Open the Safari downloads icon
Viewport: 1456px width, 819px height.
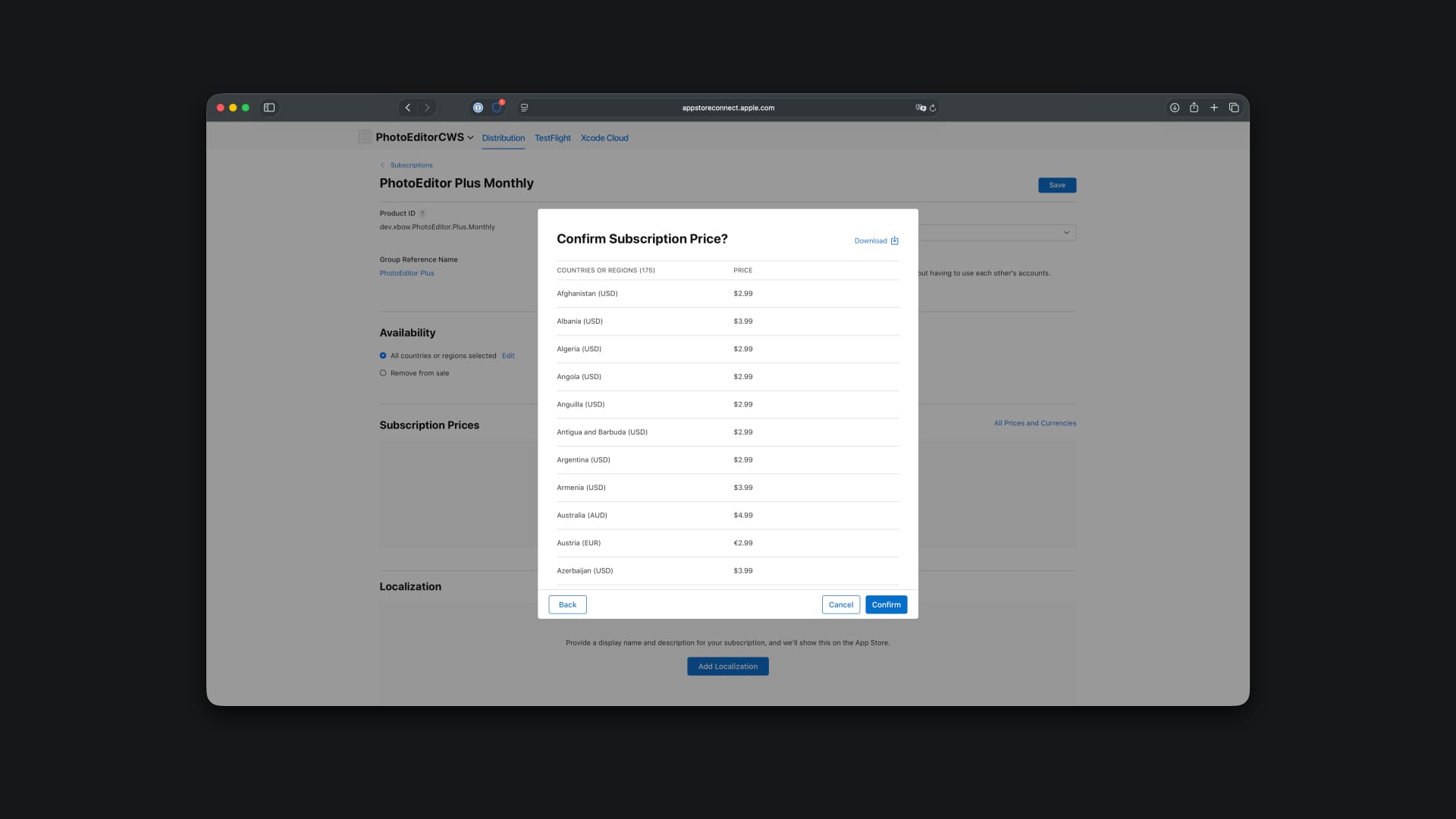point(1174,108)
